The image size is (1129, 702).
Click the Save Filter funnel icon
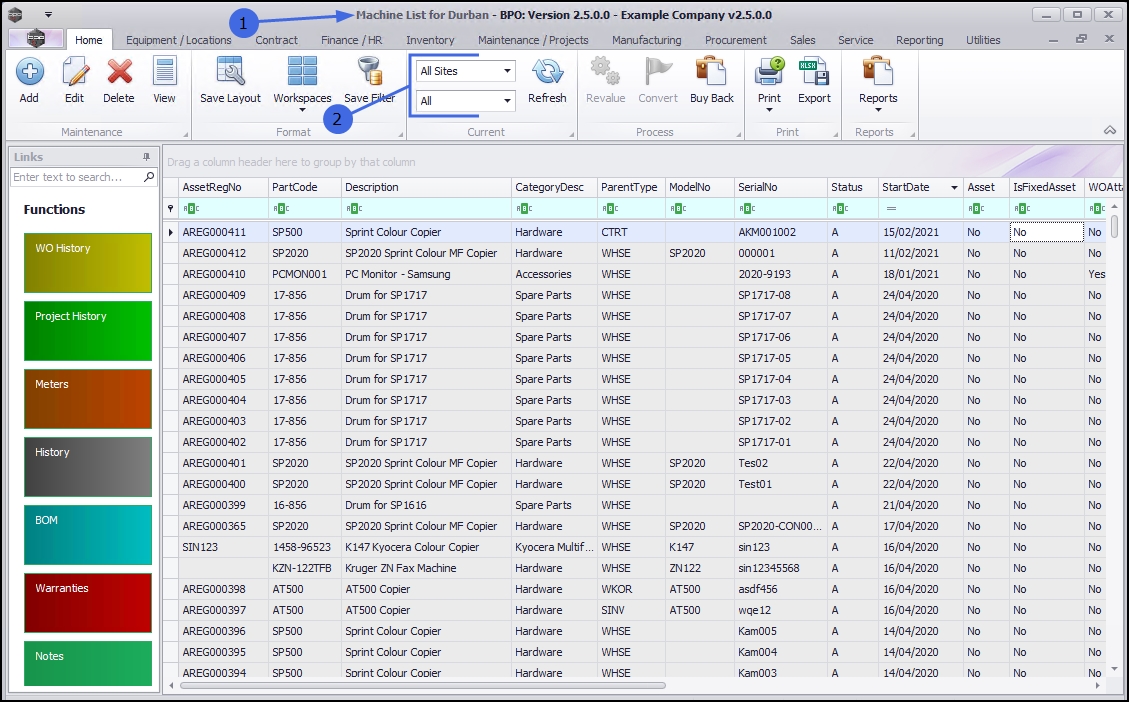coord(369,73)
